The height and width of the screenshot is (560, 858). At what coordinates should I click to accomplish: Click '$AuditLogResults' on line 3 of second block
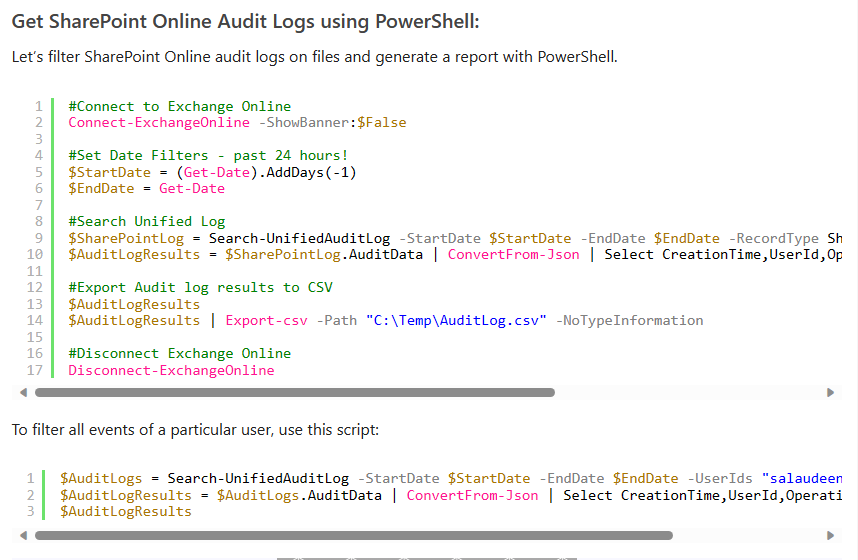126,512
